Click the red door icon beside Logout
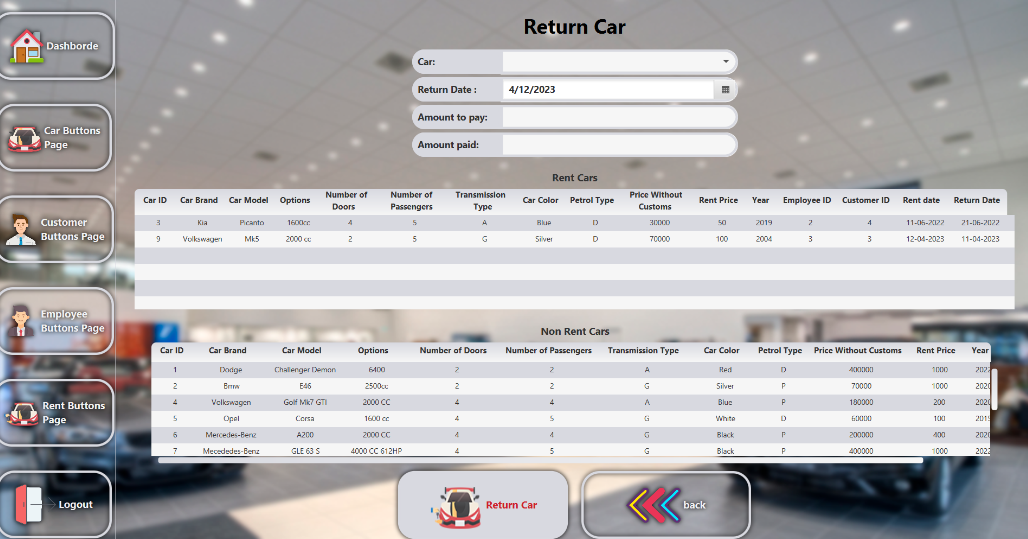The width and height of the screenshot is (1028, 539). pyautogui.click(x=29, y=504)
